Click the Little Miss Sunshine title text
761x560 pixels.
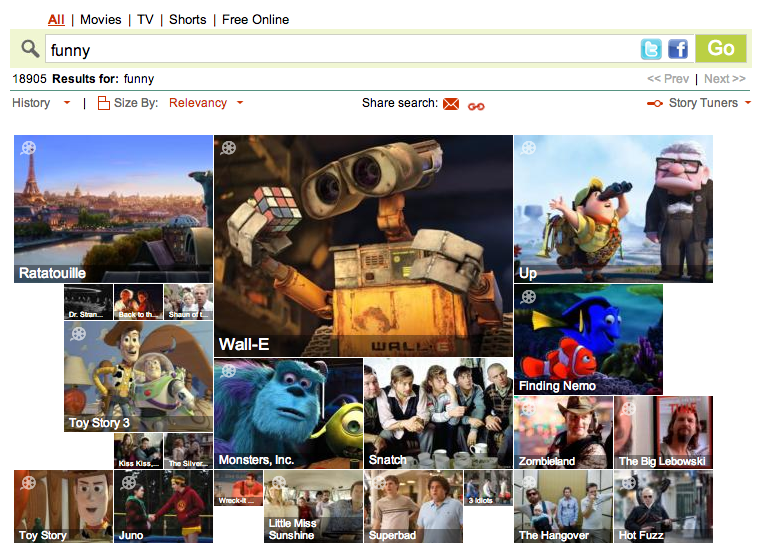click(293, 529)
